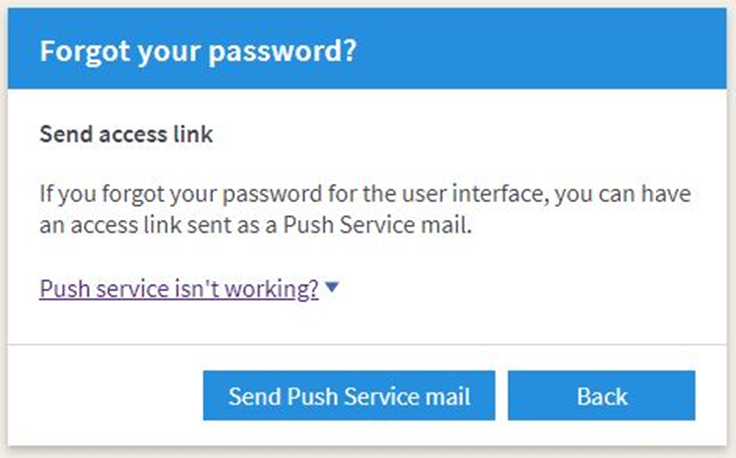
Task: Click the horizontal divider above the buttons
Action: (366, 344)
